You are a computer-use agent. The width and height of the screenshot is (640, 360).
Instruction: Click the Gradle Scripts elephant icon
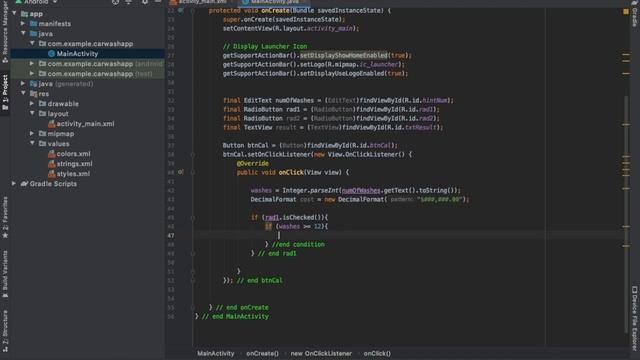click(24, 184)
